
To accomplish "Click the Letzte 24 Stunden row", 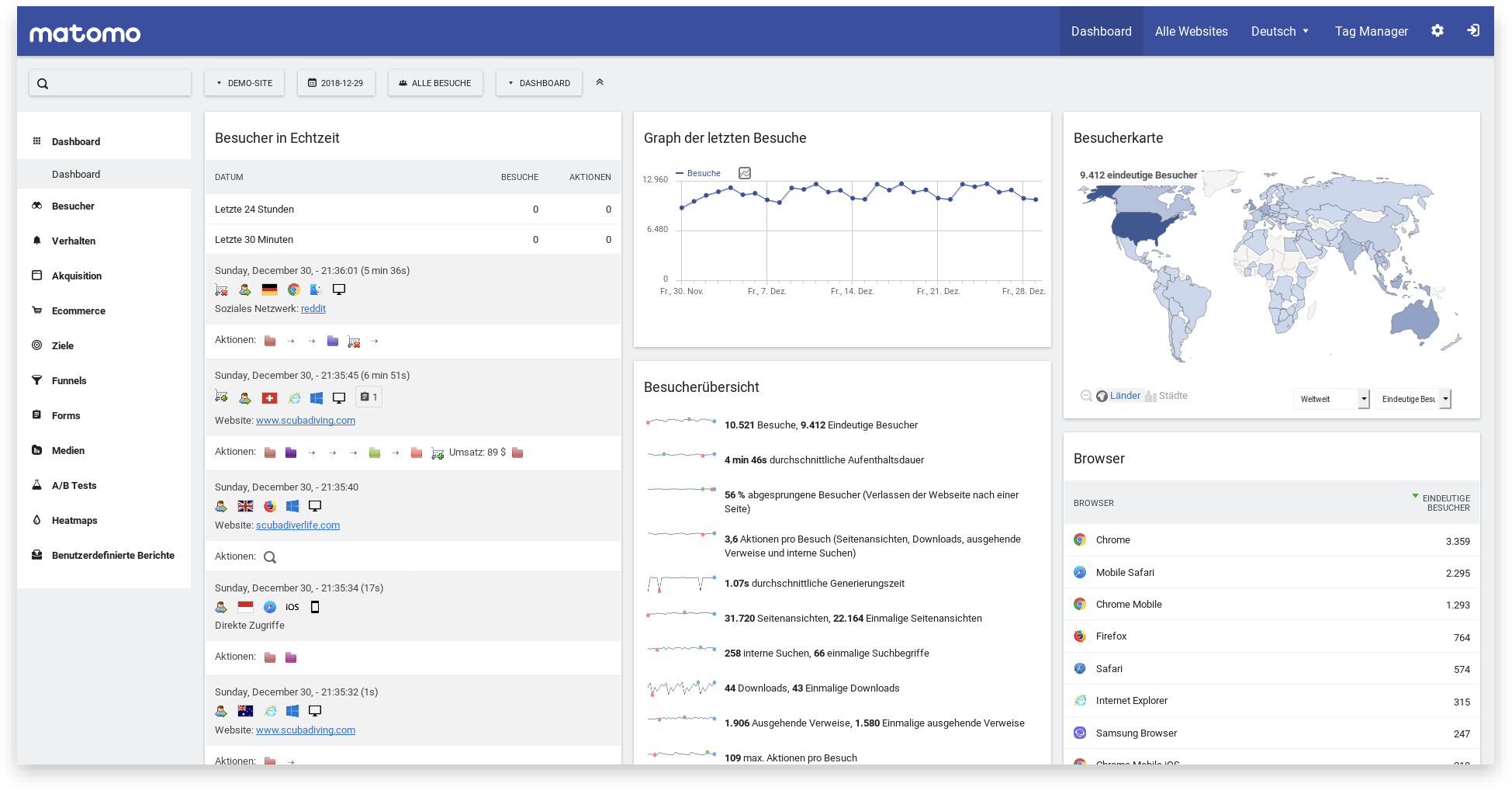I will pyautogui.click(x=413, y=210).
